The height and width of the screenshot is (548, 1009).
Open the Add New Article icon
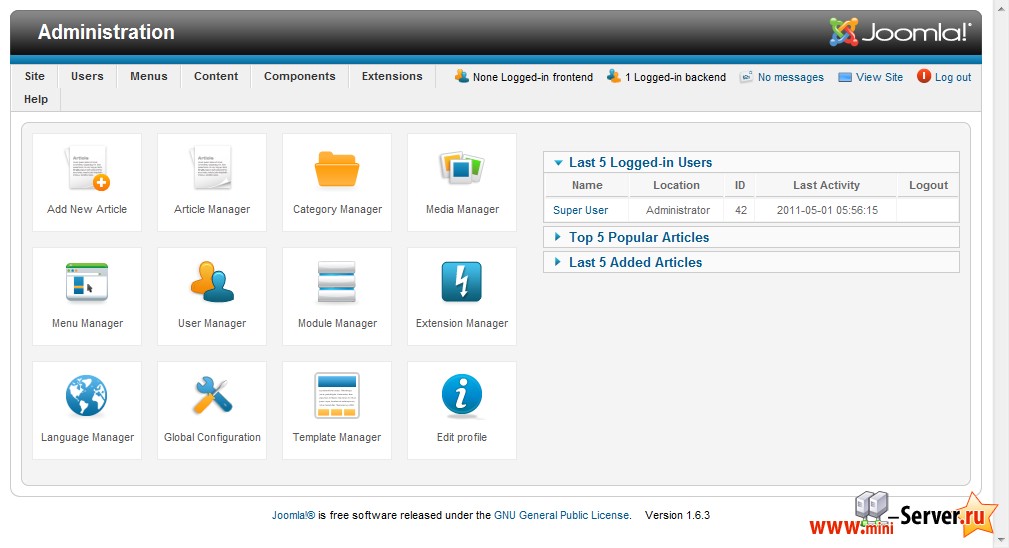87,169
